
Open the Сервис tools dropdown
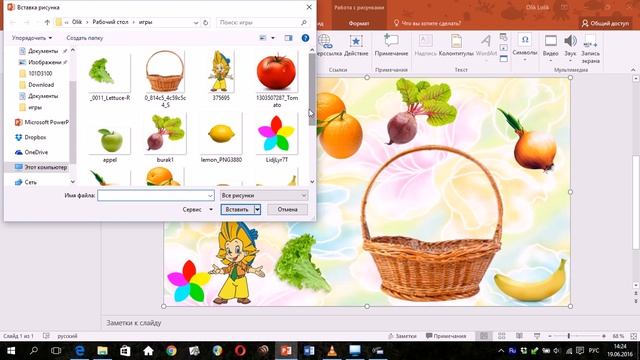click(x=198, y=209)
